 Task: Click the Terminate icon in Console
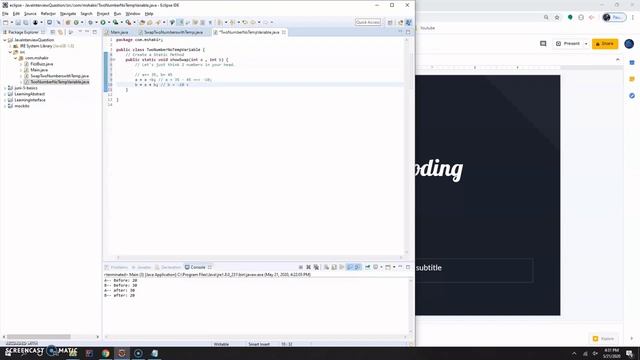(301, 267)
